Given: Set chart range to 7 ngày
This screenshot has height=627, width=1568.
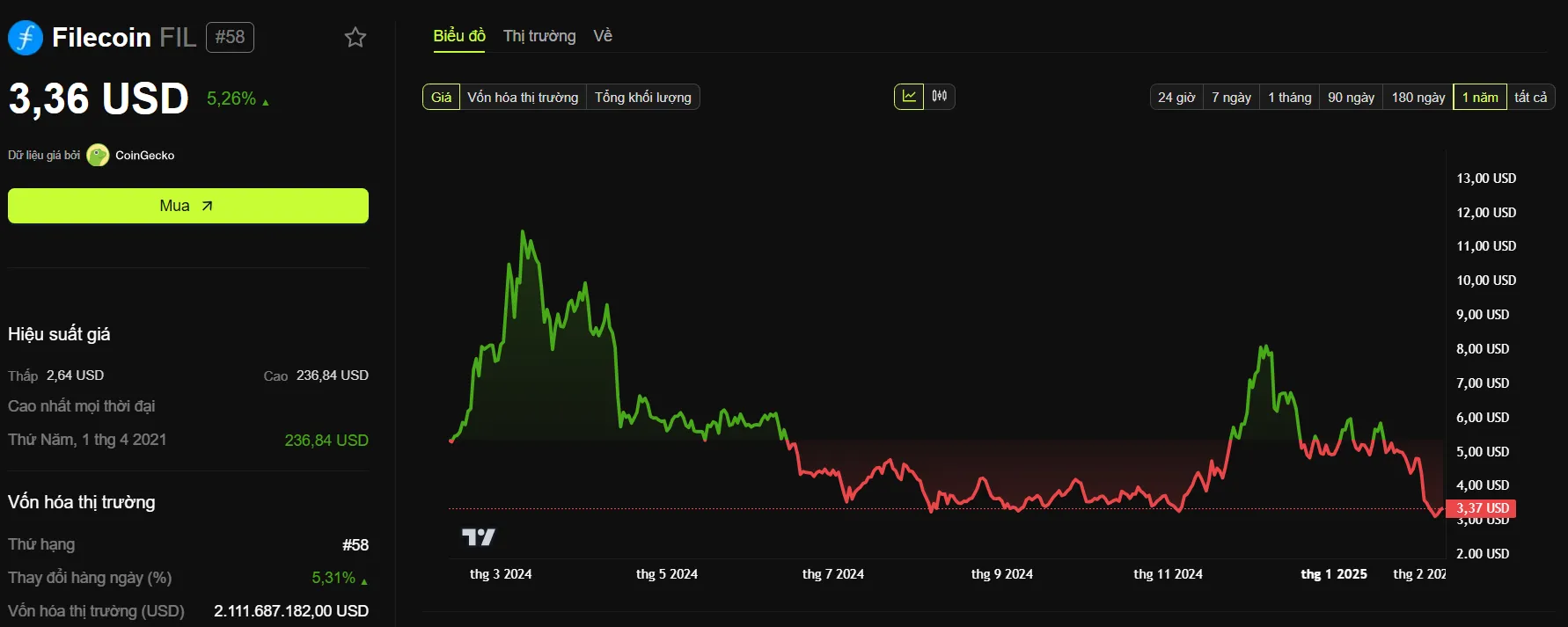Looking at the screenshot, I should tap(1231, 97).
